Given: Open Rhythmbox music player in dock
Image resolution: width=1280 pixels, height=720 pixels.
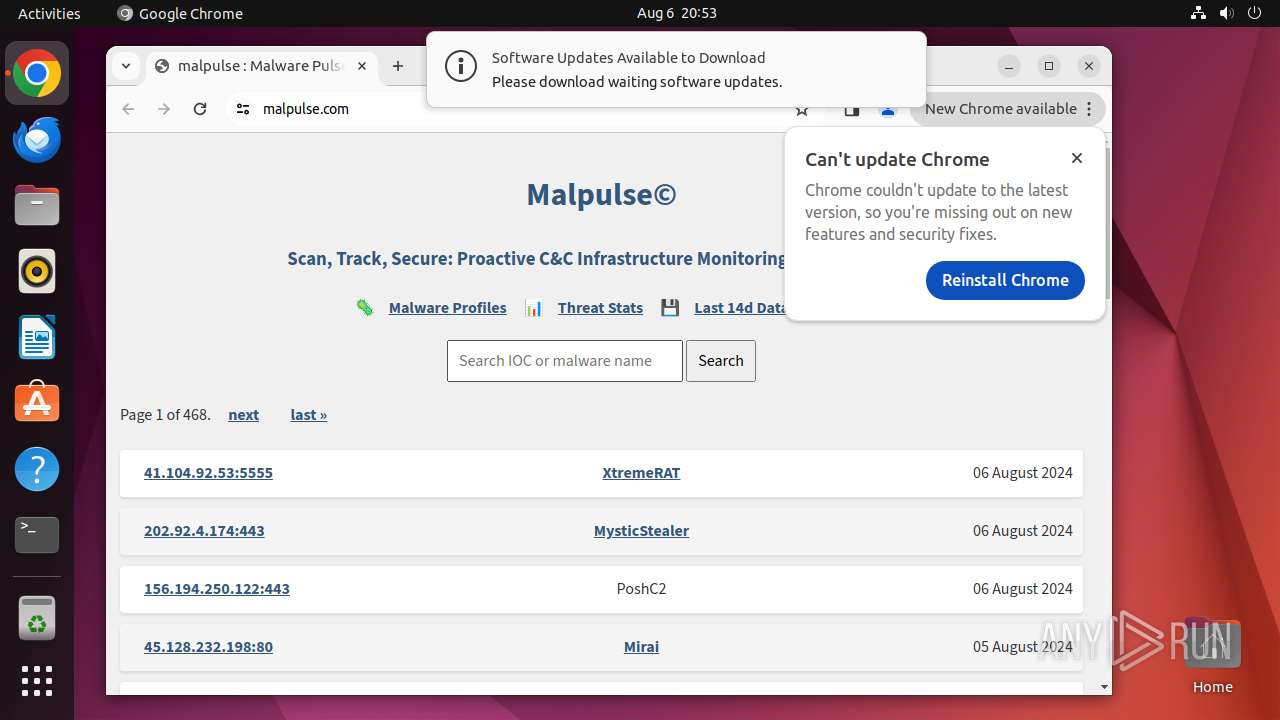Looking at the screenshot, I should click(37, 271).
